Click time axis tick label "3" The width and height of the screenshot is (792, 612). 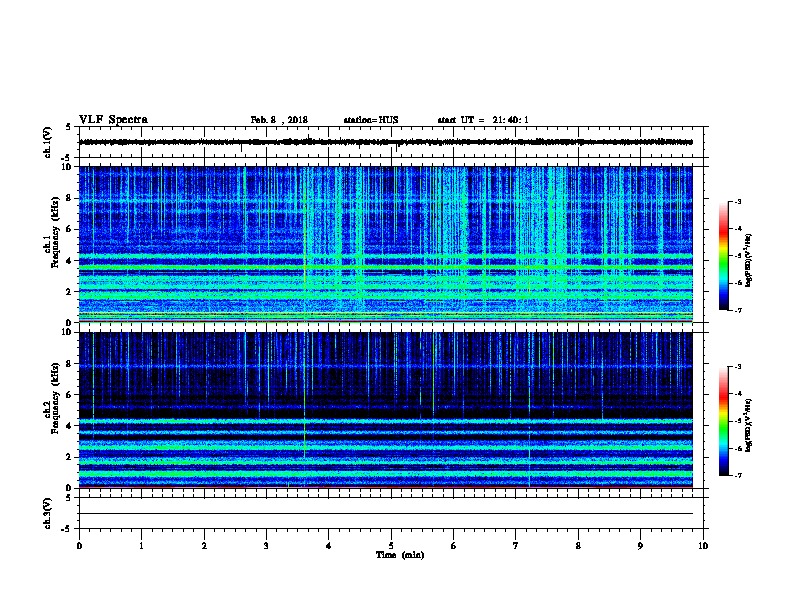point(266,545)
